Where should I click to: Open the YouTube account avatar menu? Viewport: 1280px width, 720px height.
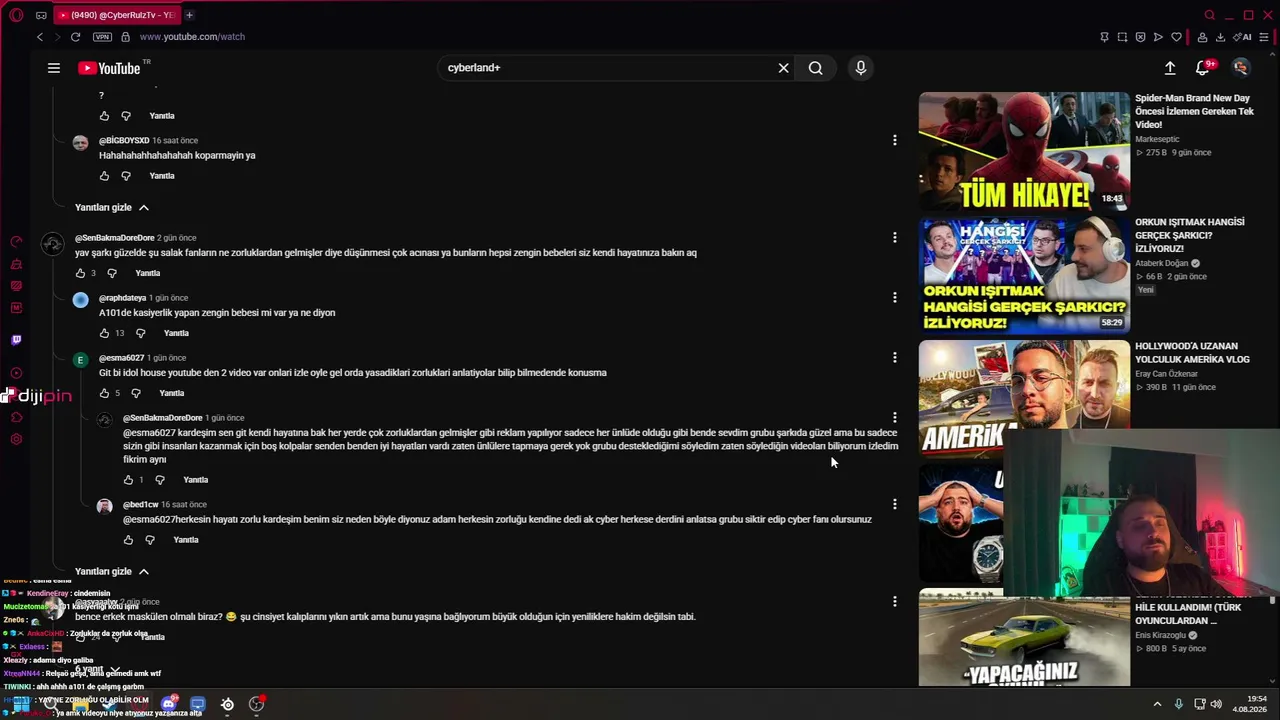(x=1241, y=68)
